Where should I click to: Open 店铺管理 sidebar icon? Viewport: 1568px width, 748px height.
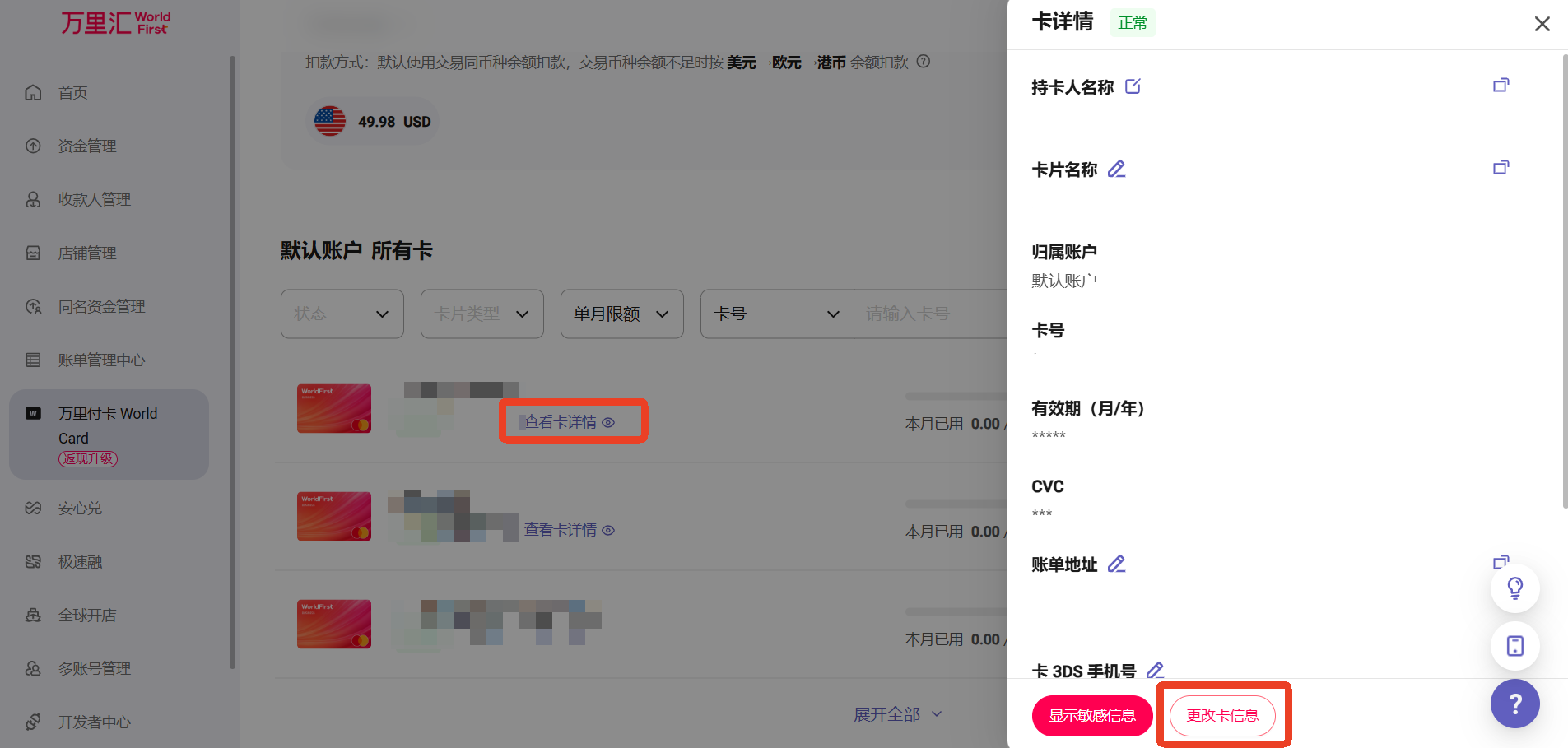pos(33,253)
